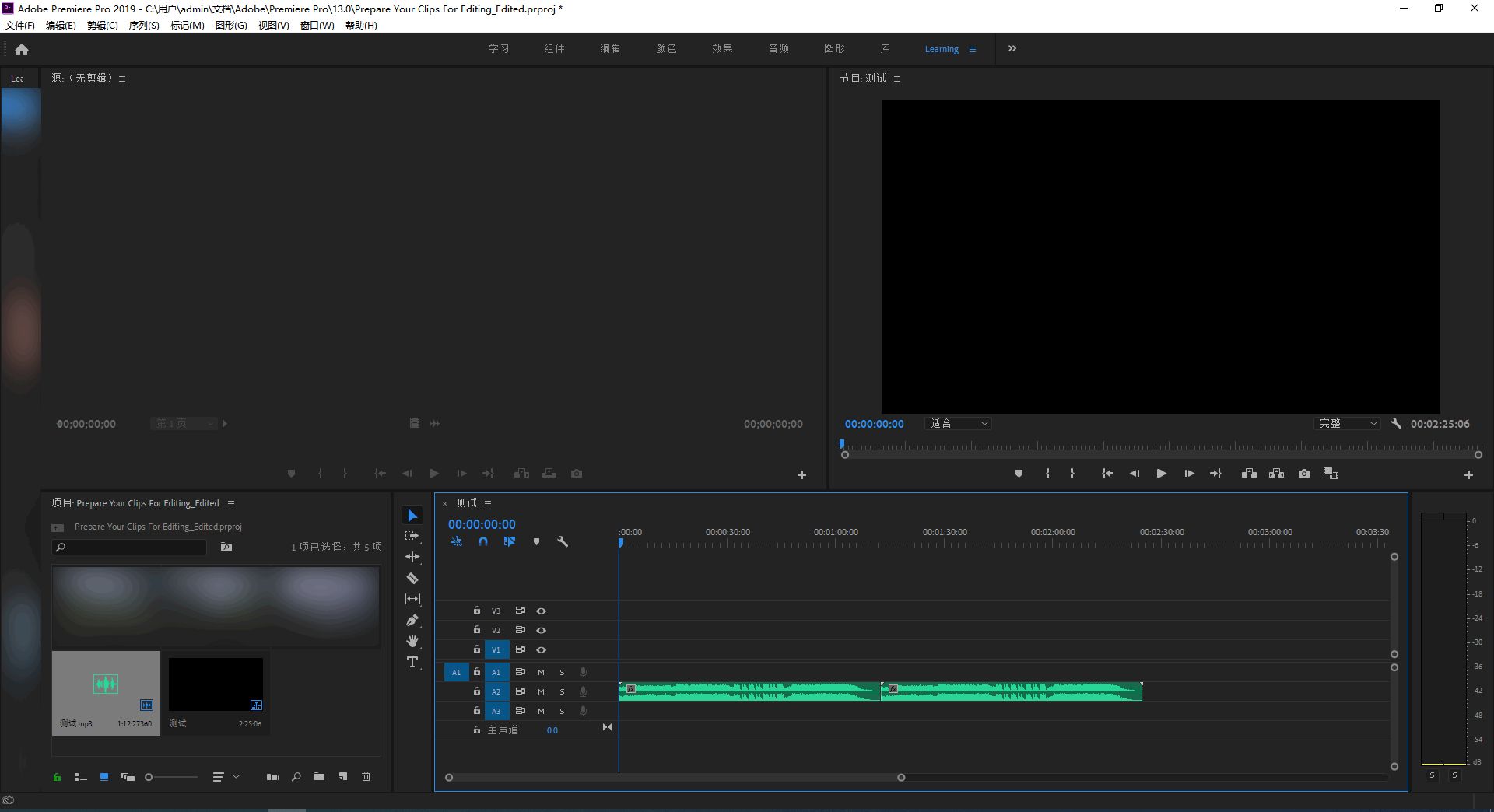The width and height of the screenshot is (1494, 812).
Task: Click Automate to Sequence icon
Action: pos(272,777)
